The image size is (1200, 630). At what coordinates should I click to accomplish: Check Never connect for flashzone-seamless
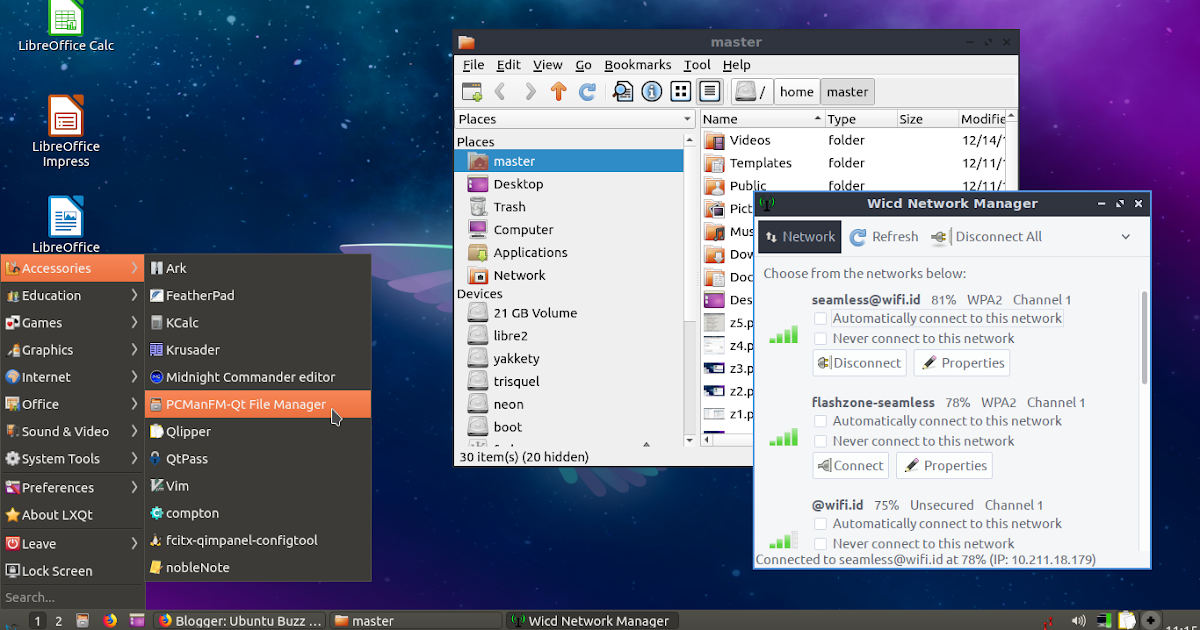[821, 440]
